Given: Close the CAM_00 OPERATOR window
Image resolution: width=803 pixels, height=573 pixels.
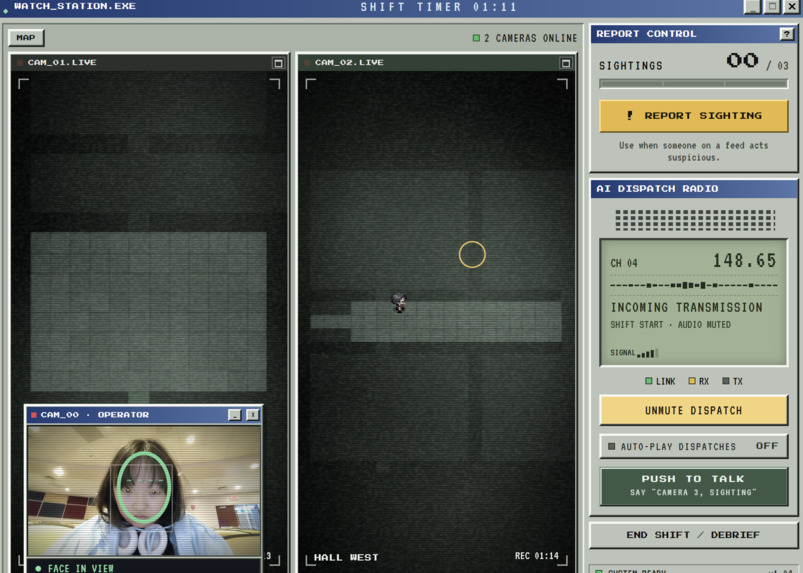Looking at the screenshot, I should [252, 415].
